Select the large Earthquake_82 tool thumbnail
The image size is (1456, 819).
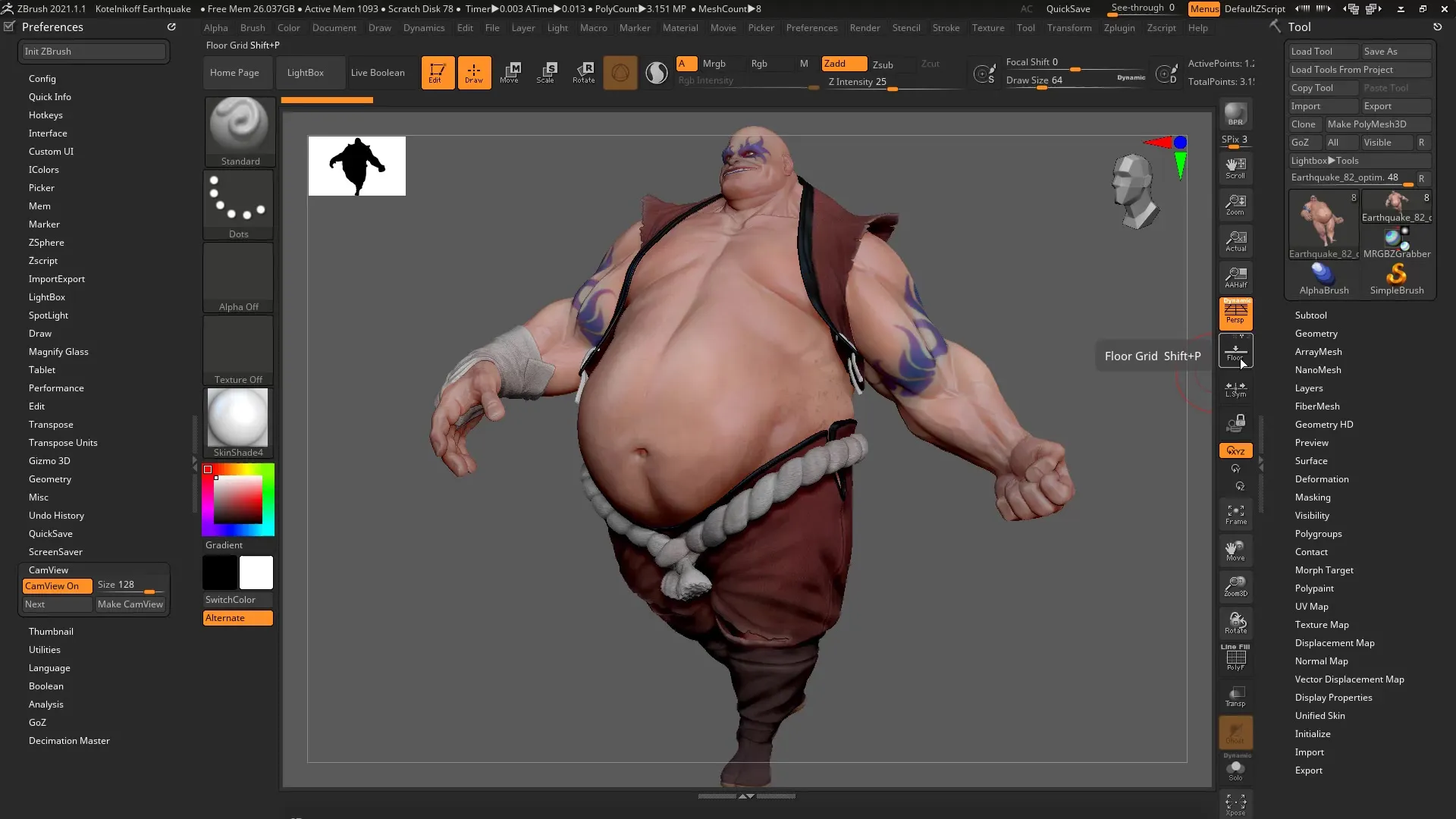[1323, 224]
